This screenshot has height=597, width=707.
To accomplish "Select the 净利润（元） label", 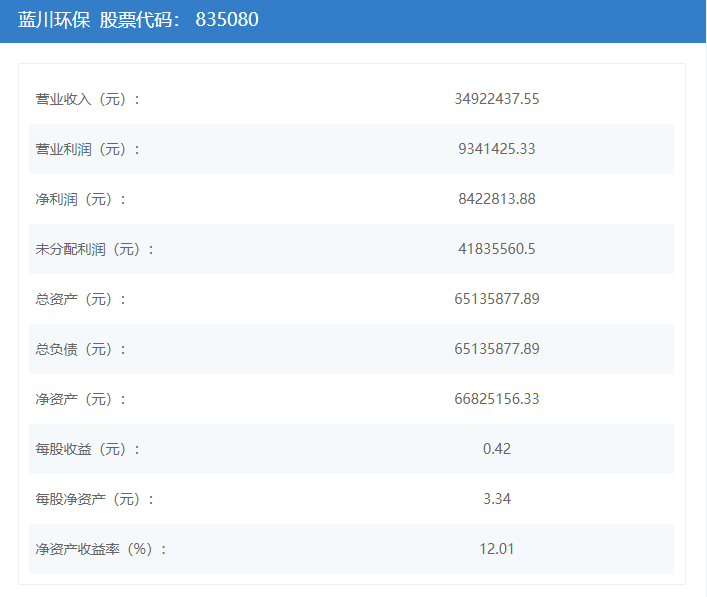I will tap(81, 199).
